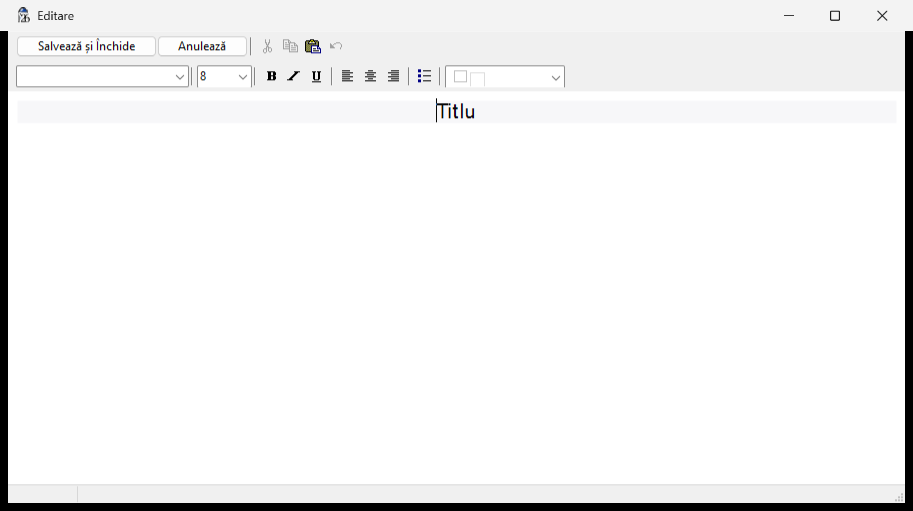This screenshot has height=511, width=913.
Task: Insert a bulleted list
Action: click(x=424, y=76)
